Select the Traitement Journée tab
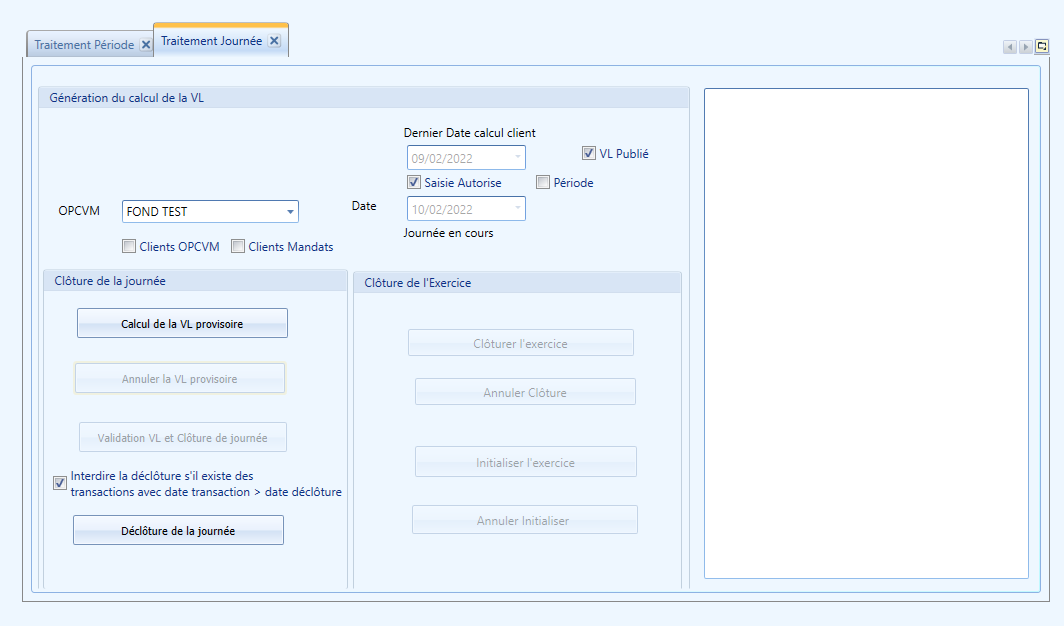Image resolution: width=1064 pixels, height=626 pixels. (x=211, y=41)
